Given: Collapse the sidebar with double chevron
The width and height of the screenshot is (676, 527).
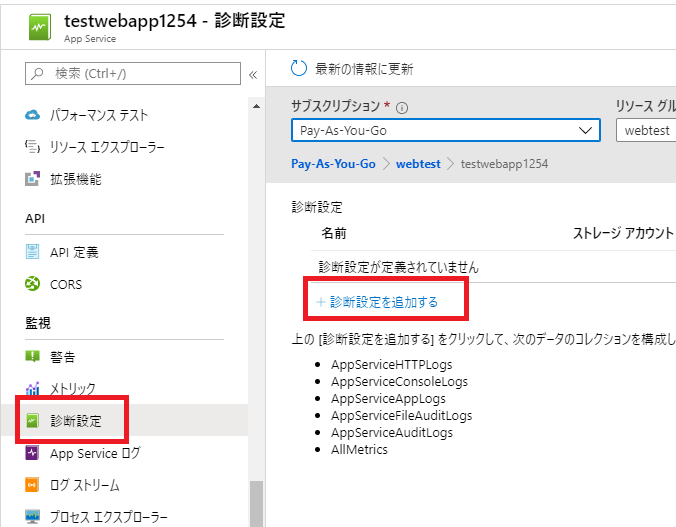Looking at the screenshot, I should 253,75.
